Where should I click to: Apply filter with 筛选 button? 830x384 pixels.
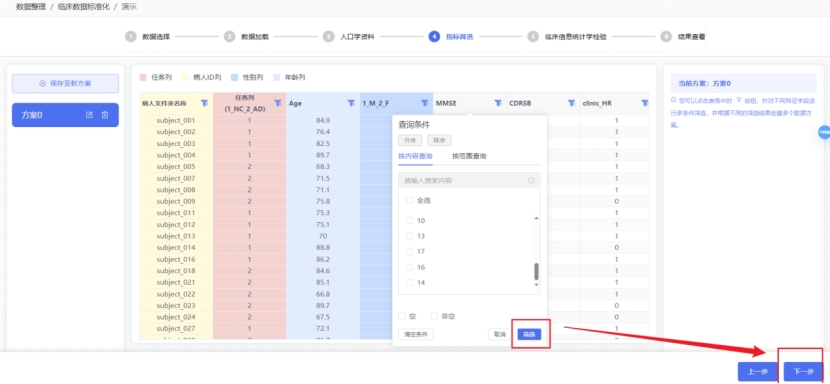pos(529,334)
